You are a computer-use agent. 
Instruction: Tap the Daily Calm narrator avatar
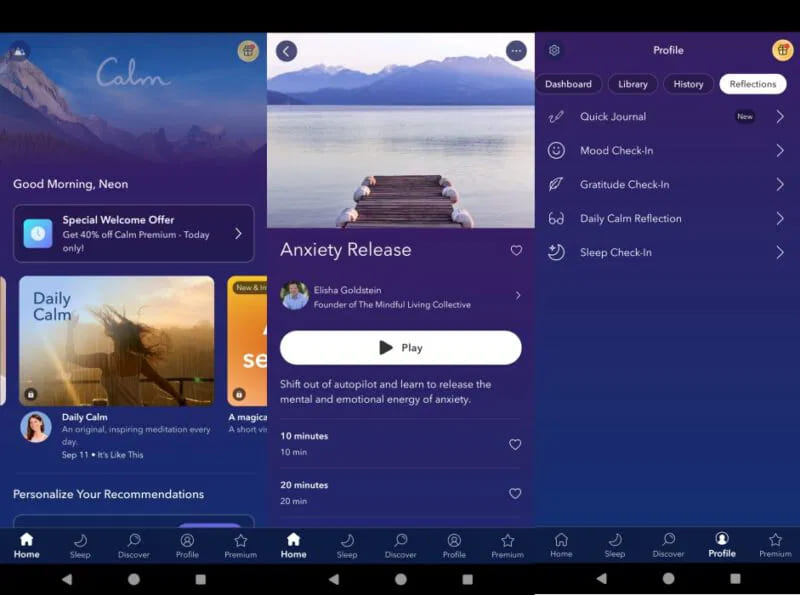pyautogui.click(x=36, y=427)
